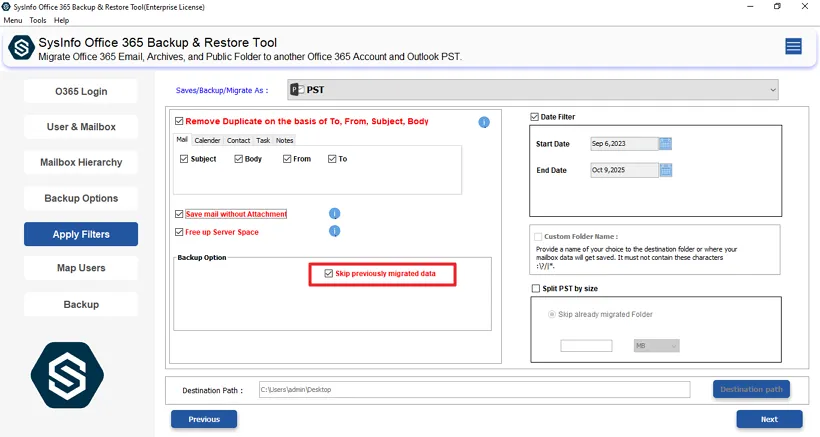Click the hamburger menu icon at top right

[793, 46]
